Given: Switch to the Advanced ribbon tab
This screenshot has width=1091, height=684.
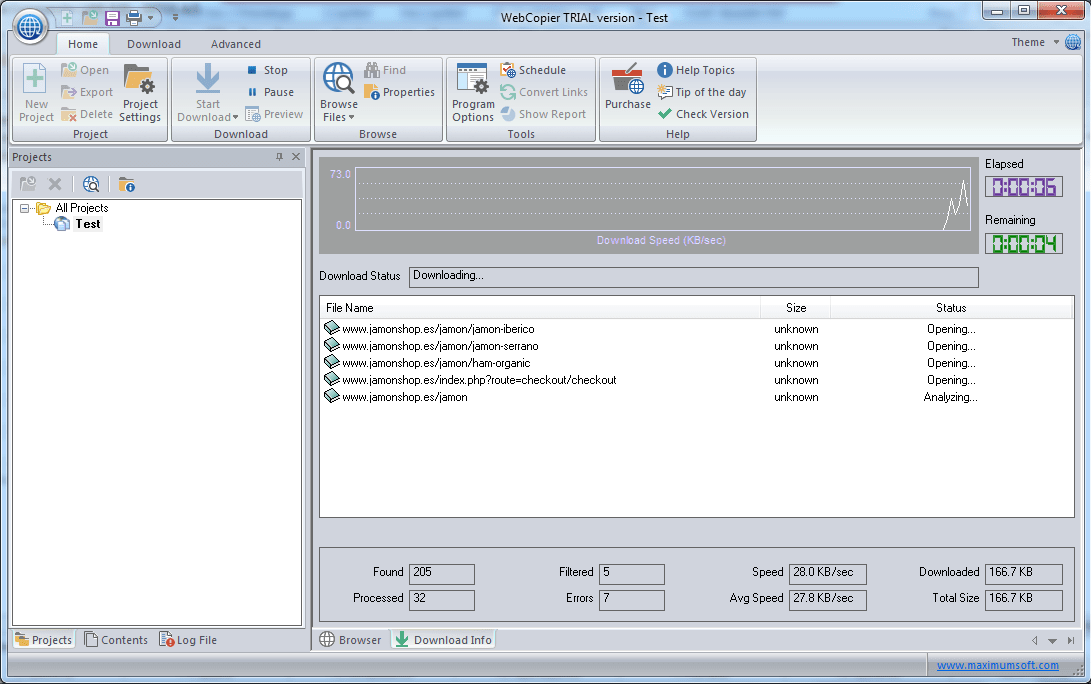Looking at the screenshot, I should pos(236,44).
